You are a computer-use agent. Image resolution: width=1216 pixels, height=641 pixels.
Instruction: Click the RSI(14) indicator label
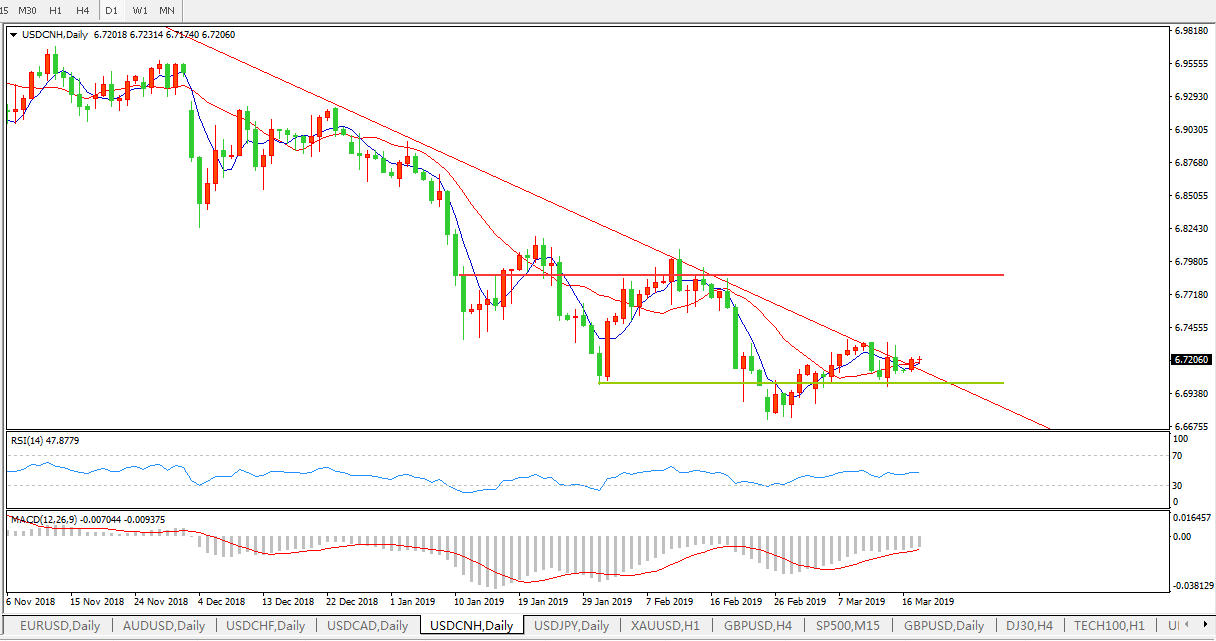tap(45, 440)
